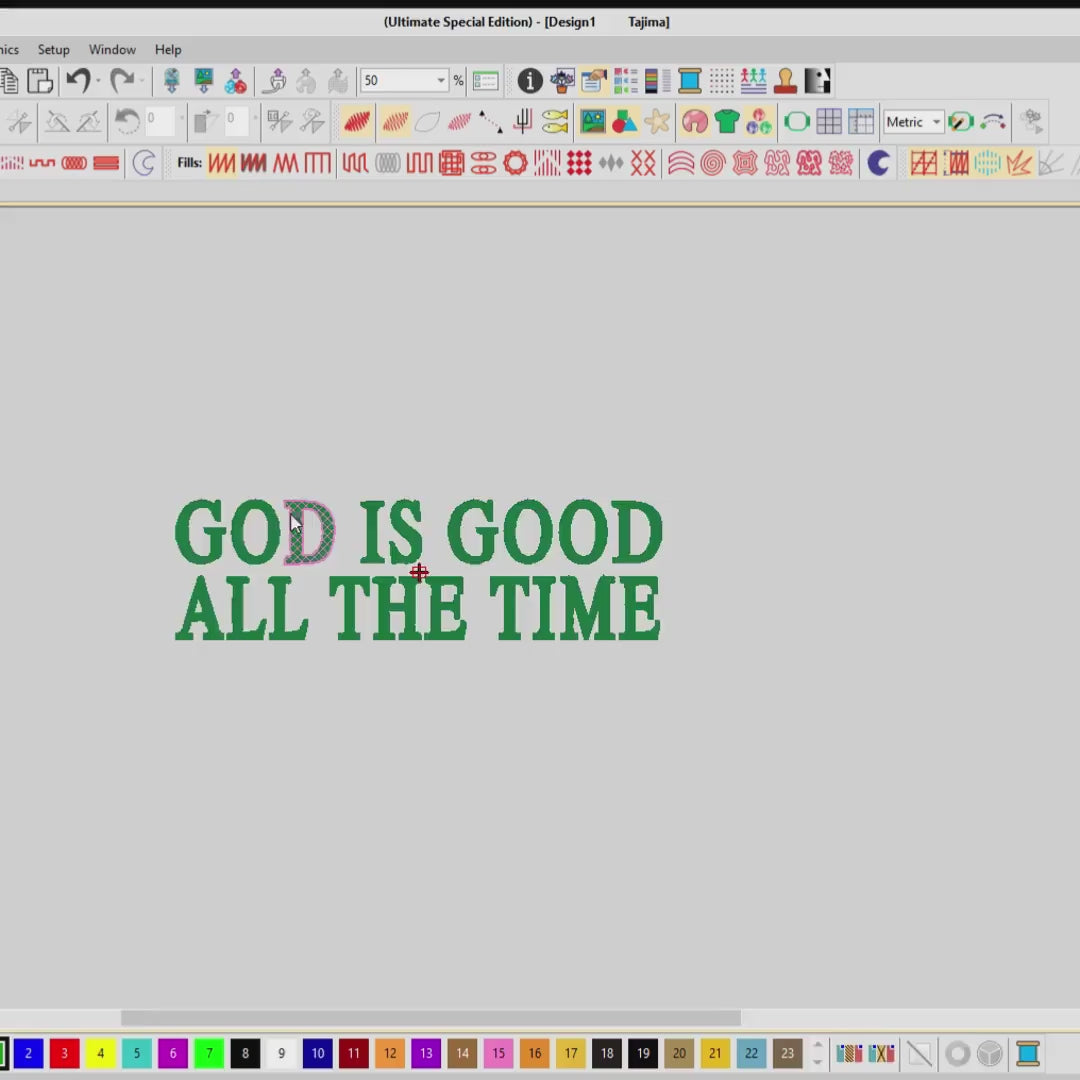Click the green hoop frame icon
The height and width of the screenshot is (1080, 1080).
(796, 122)
